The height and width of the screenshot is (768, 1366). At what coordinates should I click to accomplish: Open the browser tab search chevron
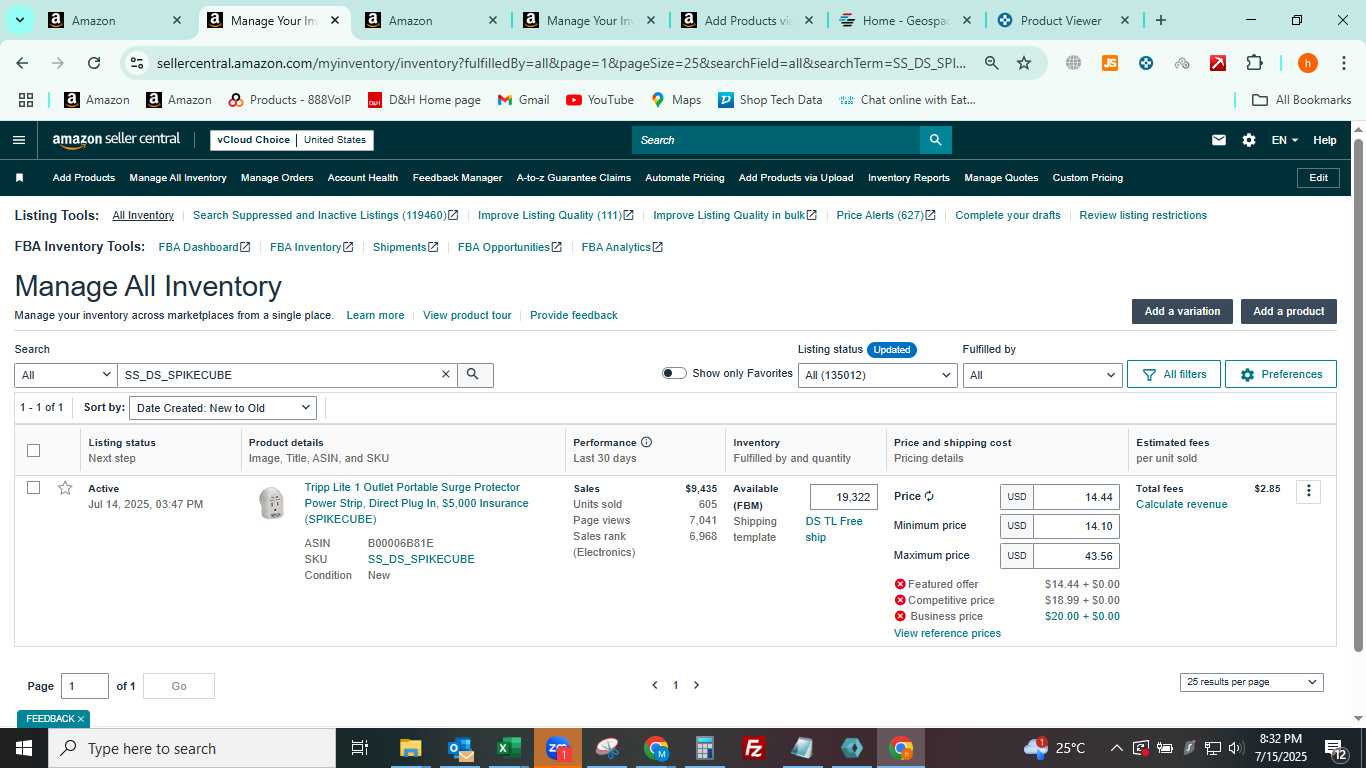(19, 20)
